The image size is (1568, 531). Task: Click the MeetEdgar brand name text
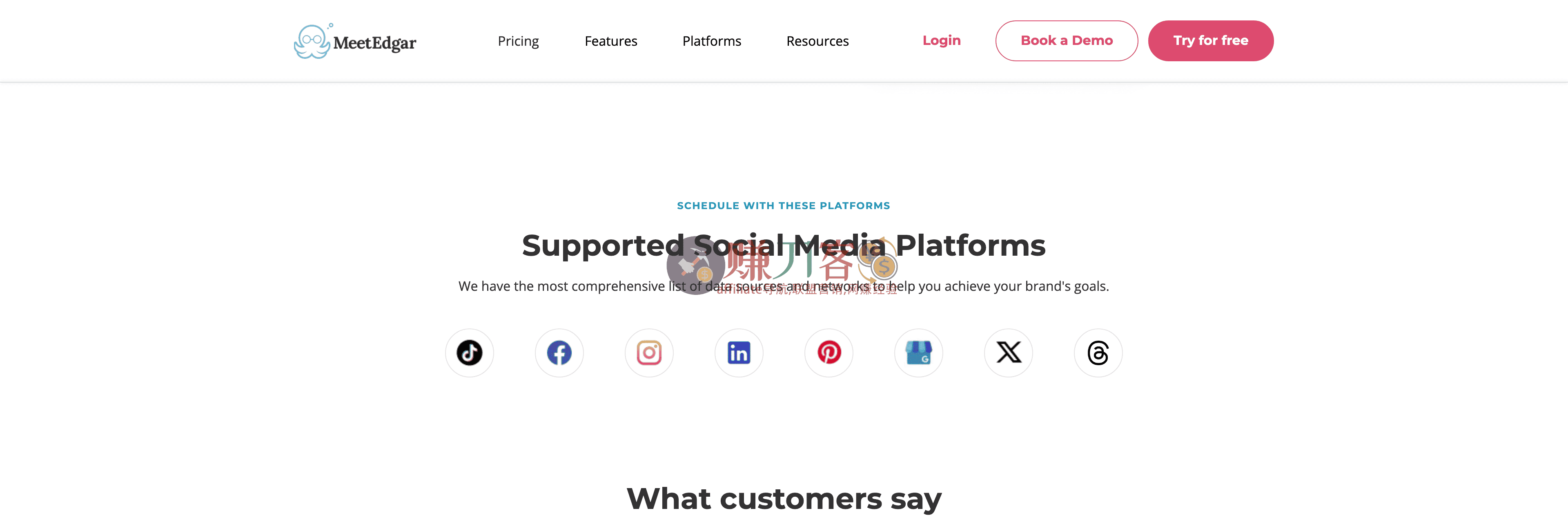coord(374,43)
